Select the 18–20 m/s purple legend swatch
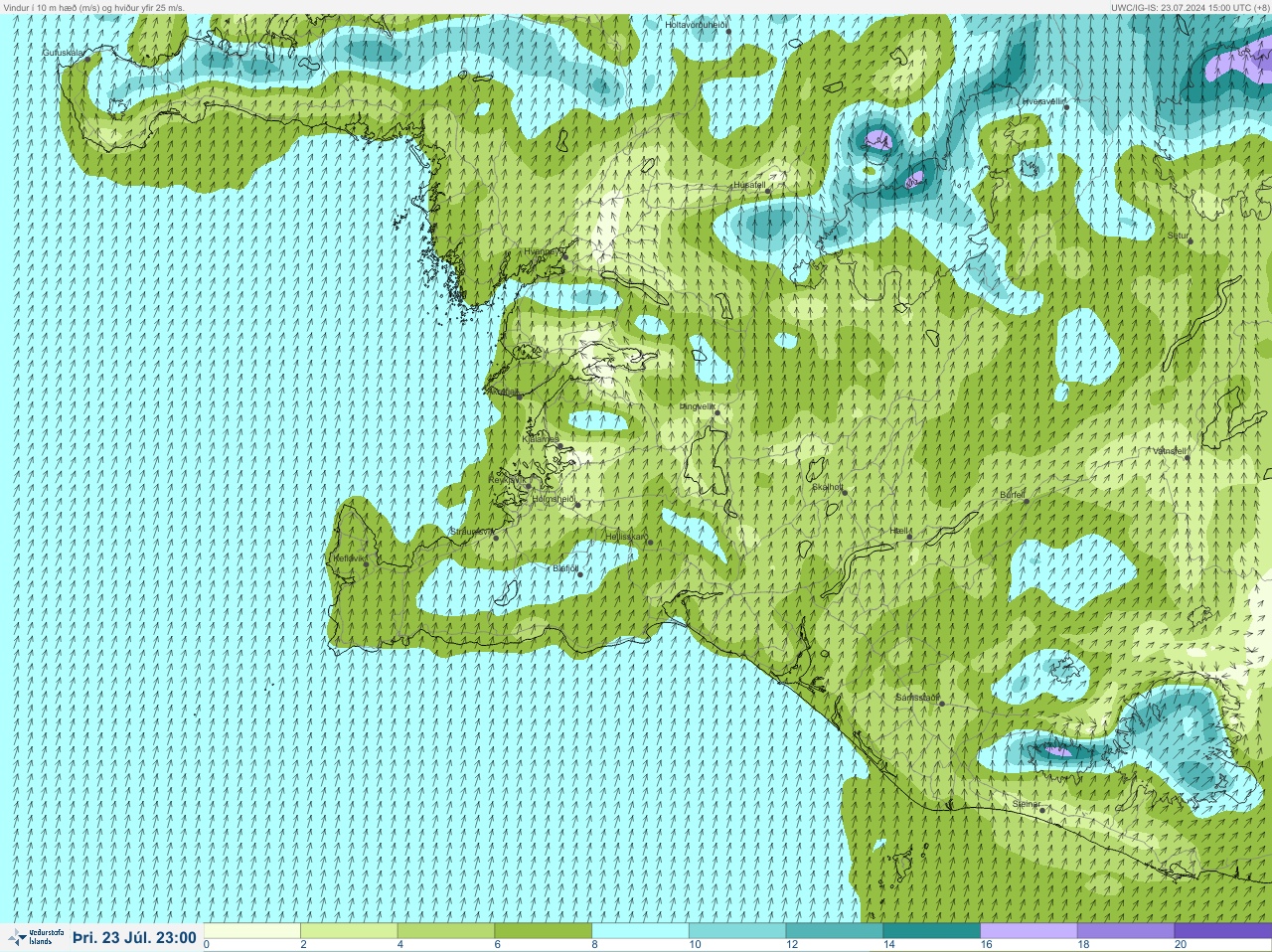The image size is (1272, 952). pyautogui.click(x=1126, y=931)
